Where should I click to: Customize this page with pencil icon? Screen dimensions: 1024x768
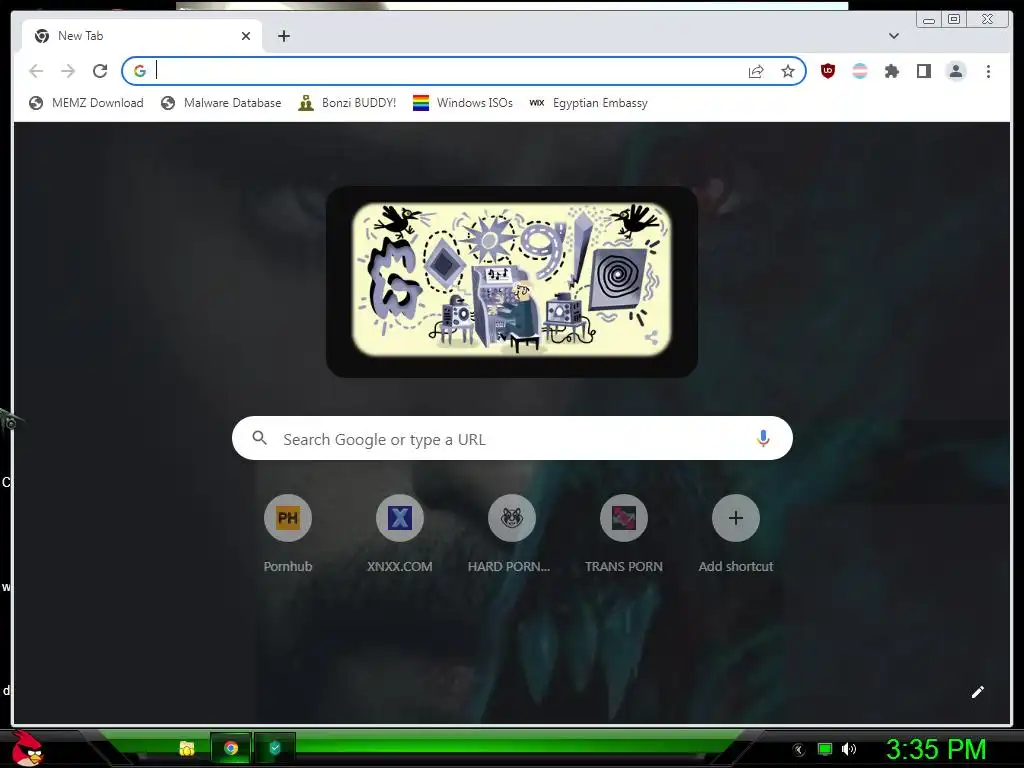point(978,692)
